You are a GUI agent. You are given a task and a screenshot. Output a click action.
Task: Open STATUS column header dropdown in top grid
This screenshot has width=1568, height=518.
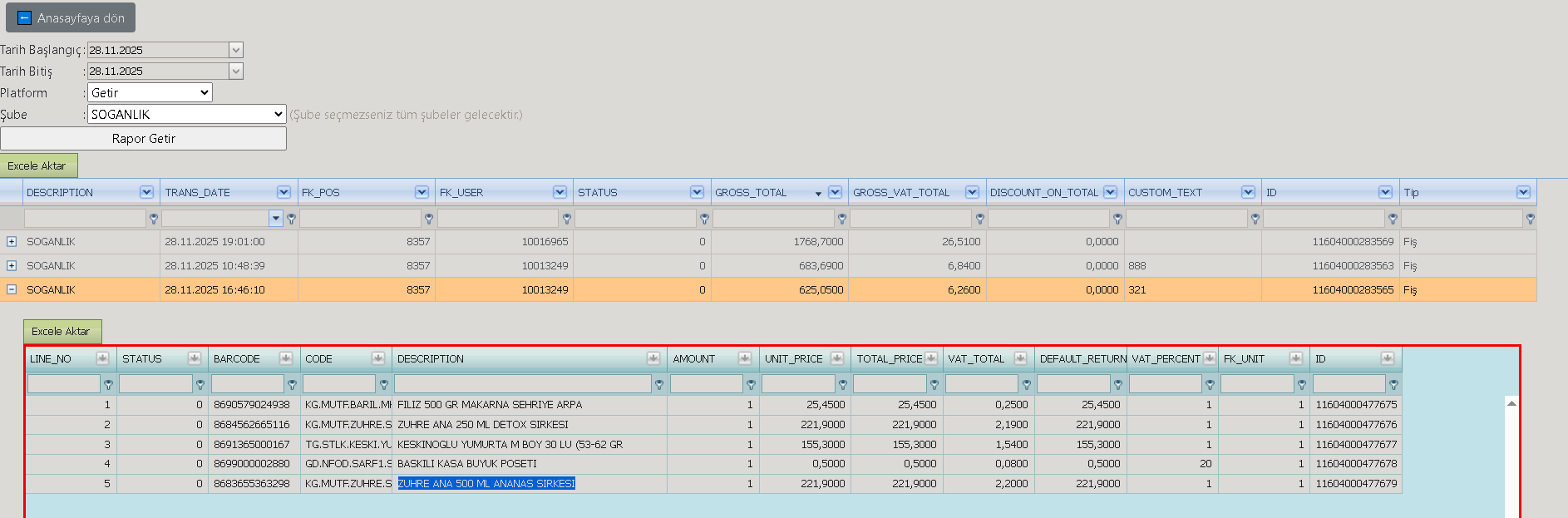[x=697, y=192]
